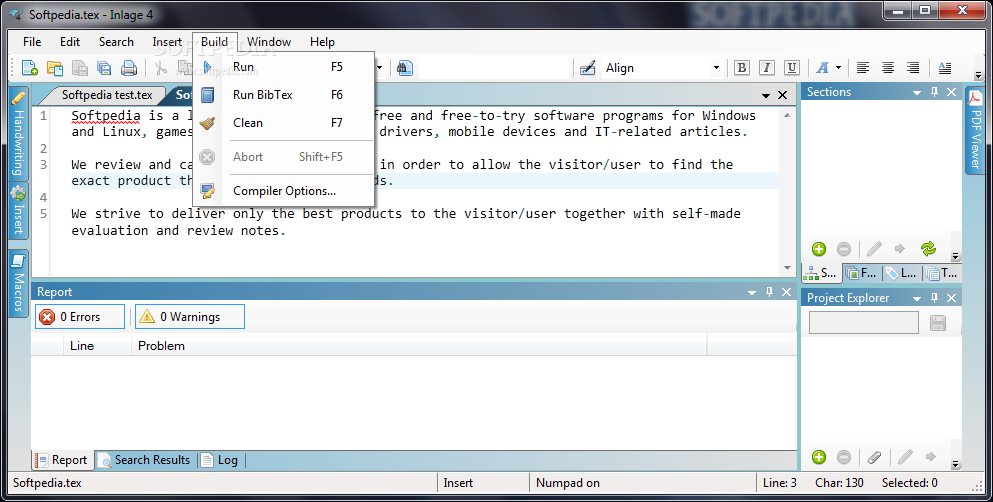Click the Print toolbar icon
Screen dimensions: 993x502
129,68
